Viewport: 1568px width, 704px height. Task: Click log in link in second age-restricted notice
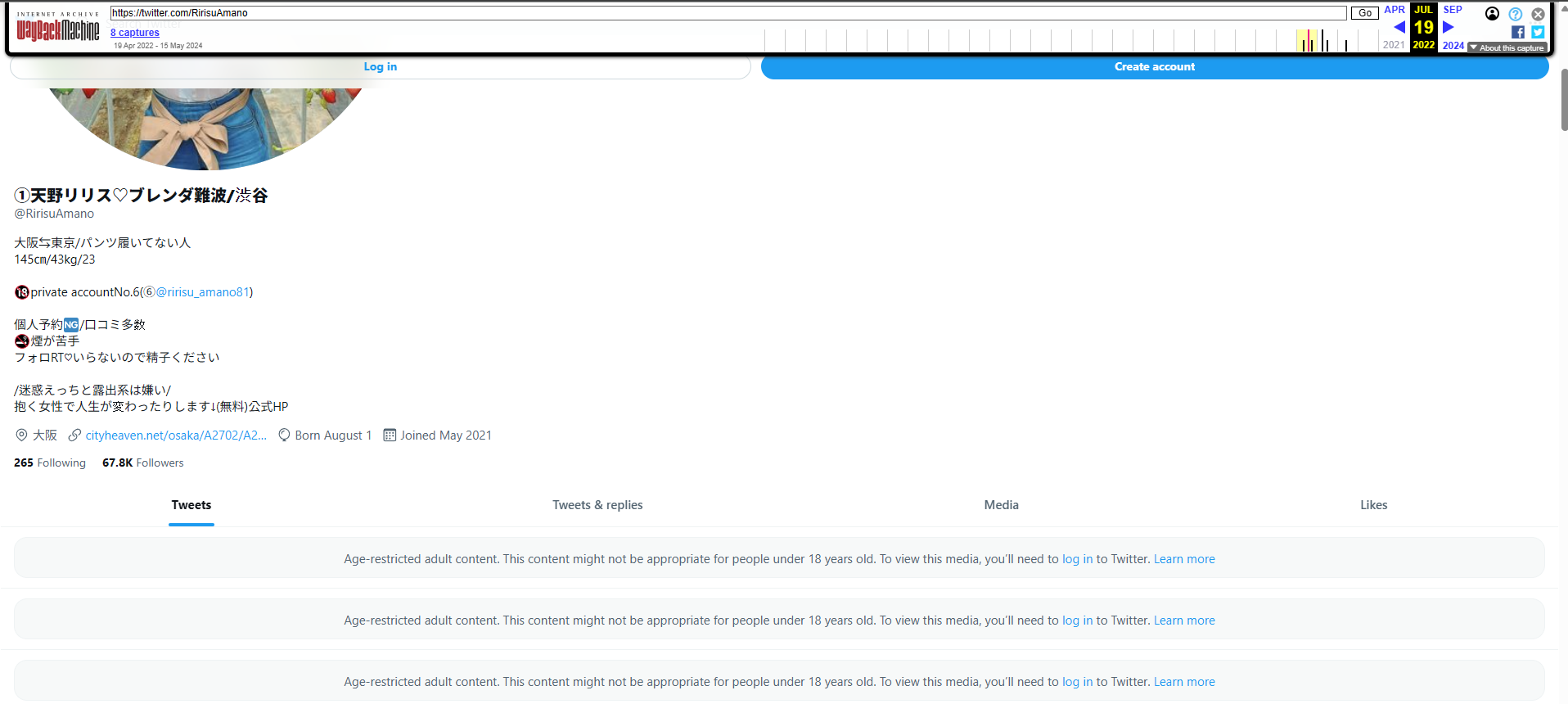pyautogui.click(x=1077, y=621)
